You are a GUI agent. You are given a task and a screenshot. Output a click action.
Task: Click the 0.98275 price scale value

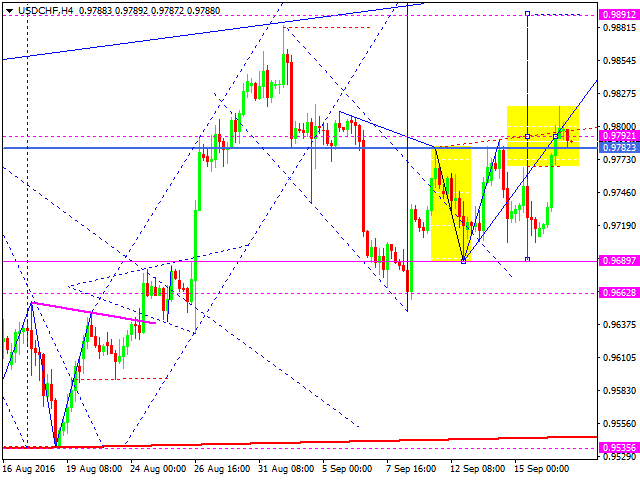[x=619, y=94]
